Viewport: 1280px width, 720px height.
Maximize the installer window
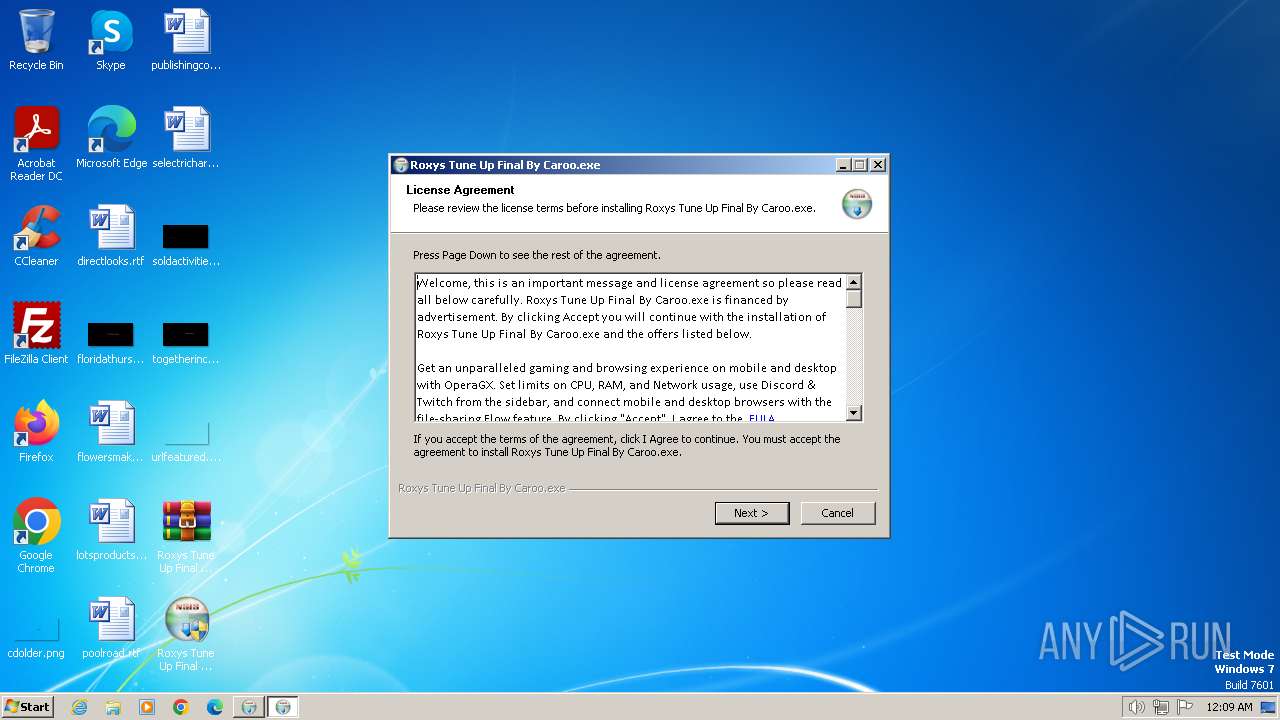pyautogui.click(x=860, y=165)
